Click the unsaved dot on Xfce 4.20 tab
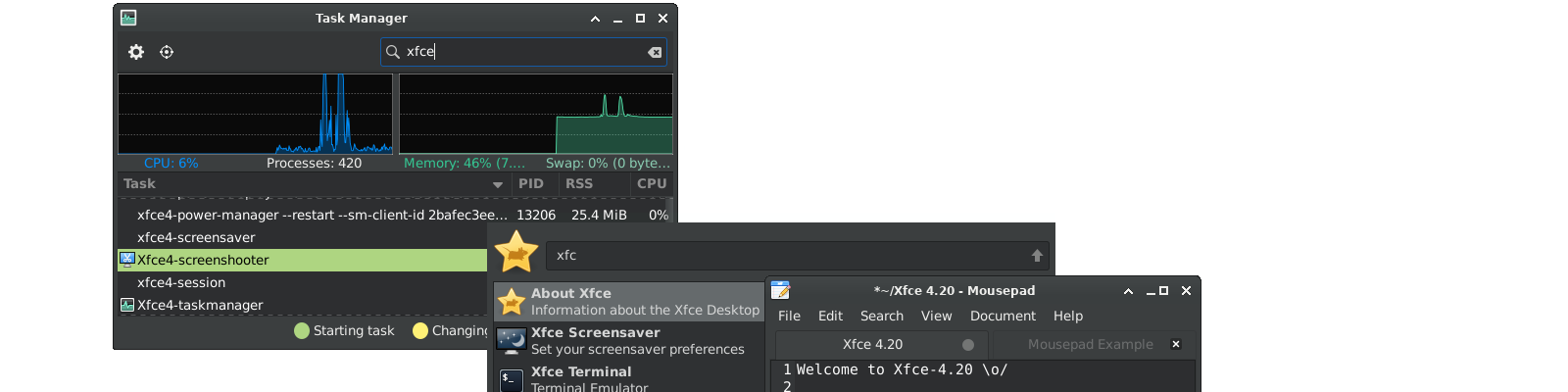Viewport: 1568px width, 392px height. click(968, 345)
